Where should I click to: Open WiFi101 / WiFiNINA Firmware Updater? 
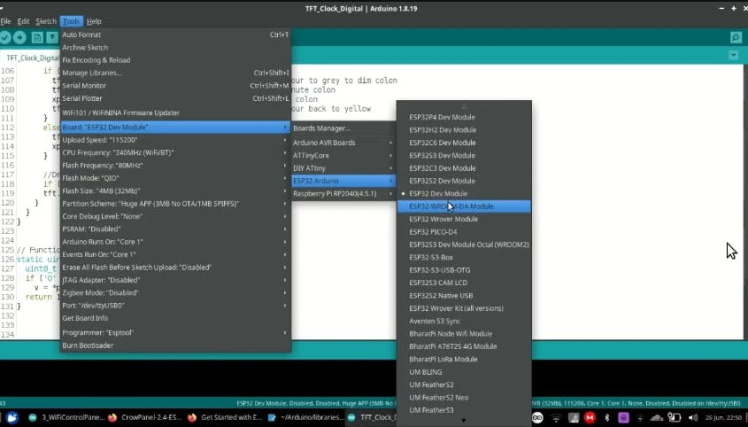click(176, 113)
